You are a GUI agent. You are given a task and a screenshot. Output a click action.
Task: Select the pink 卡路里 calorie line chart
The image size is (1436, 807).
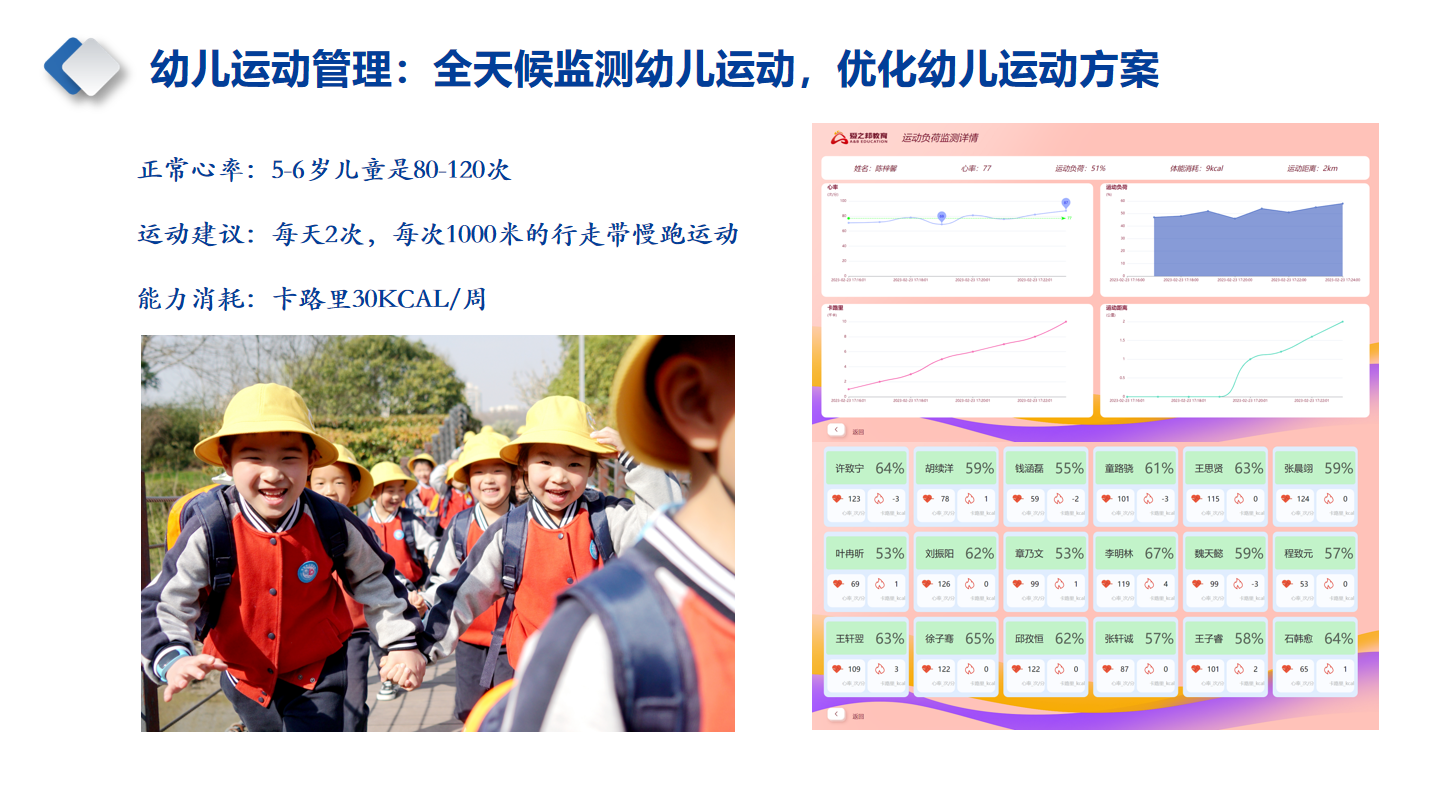956,360
